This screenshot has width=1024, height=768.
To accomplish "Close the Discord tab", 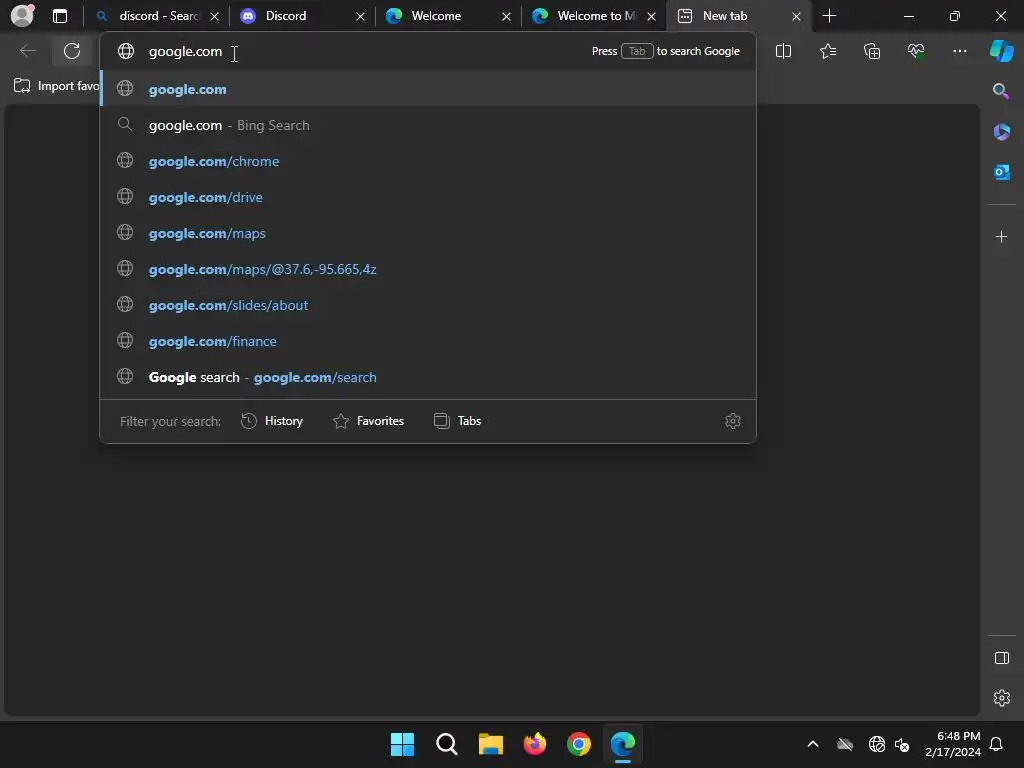I will click(360, 16).
